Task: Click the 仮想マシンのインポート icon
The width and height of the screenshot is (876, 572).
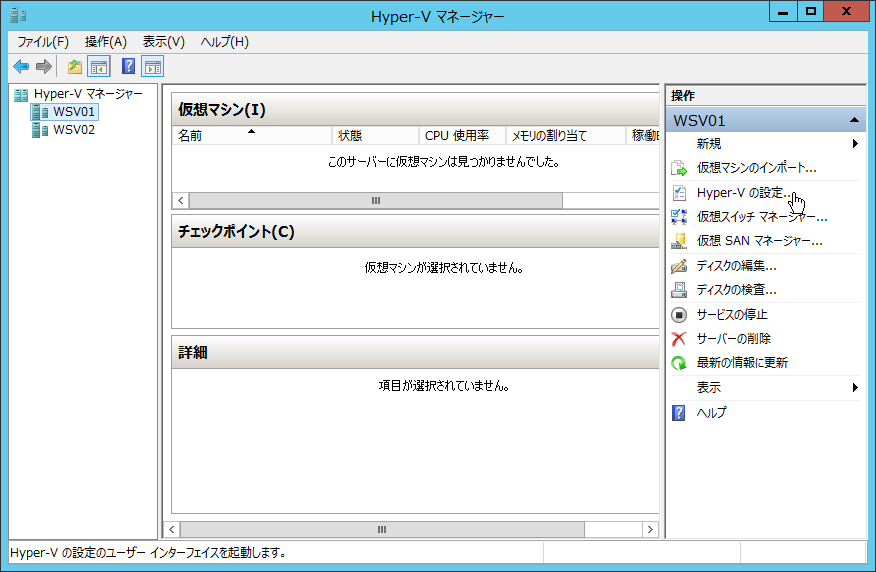Action: pyautogui.click(x=679, y=168)
